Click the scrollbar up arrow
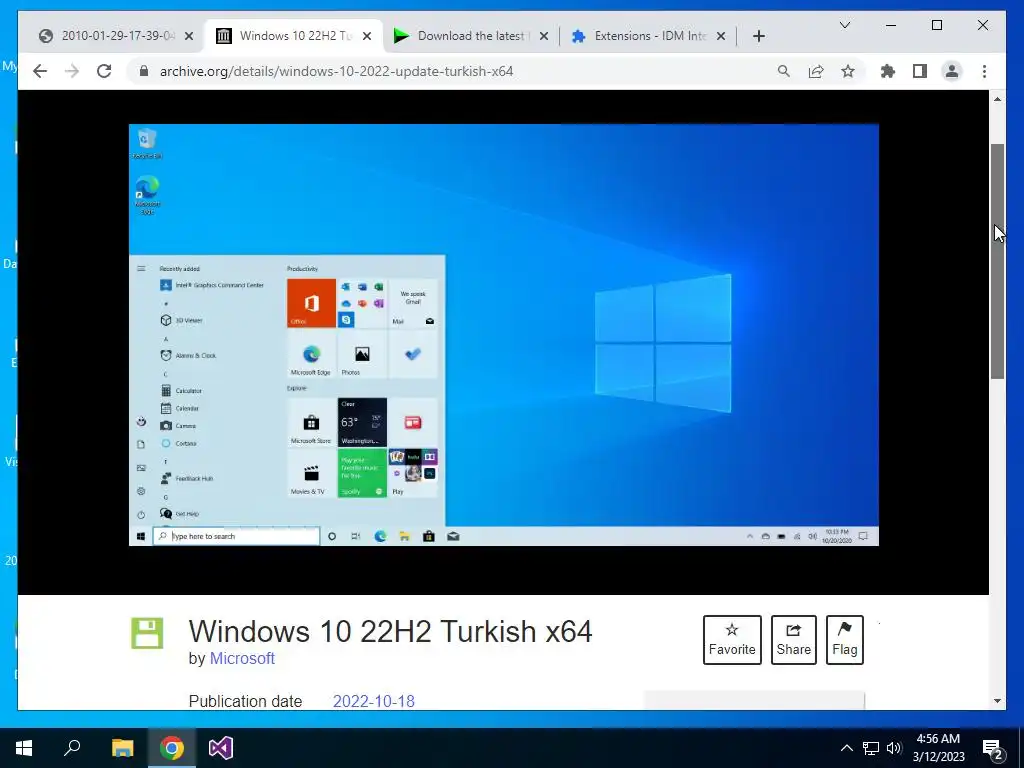Screen dimensions: 1024x768 [x=997, y=99]
